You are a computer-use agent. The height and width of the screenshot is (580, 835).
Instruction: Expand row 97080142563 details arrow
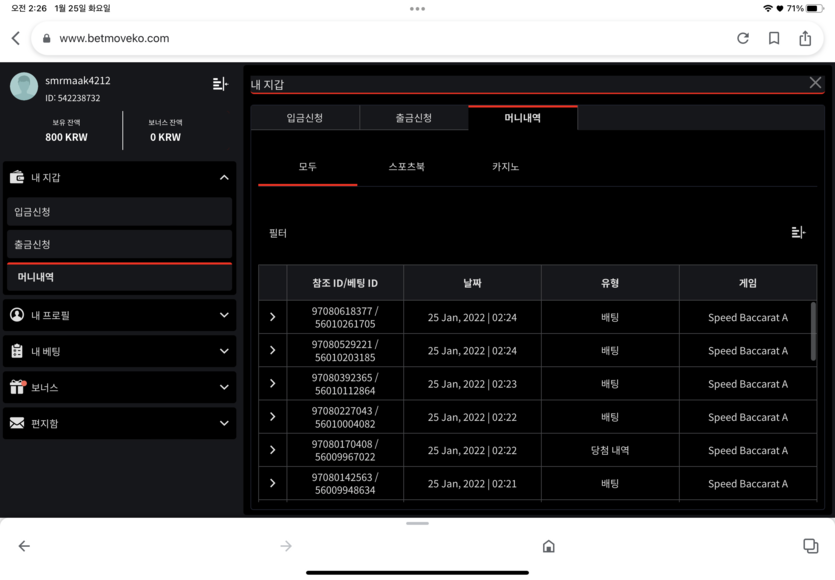[x=273, y=484]
